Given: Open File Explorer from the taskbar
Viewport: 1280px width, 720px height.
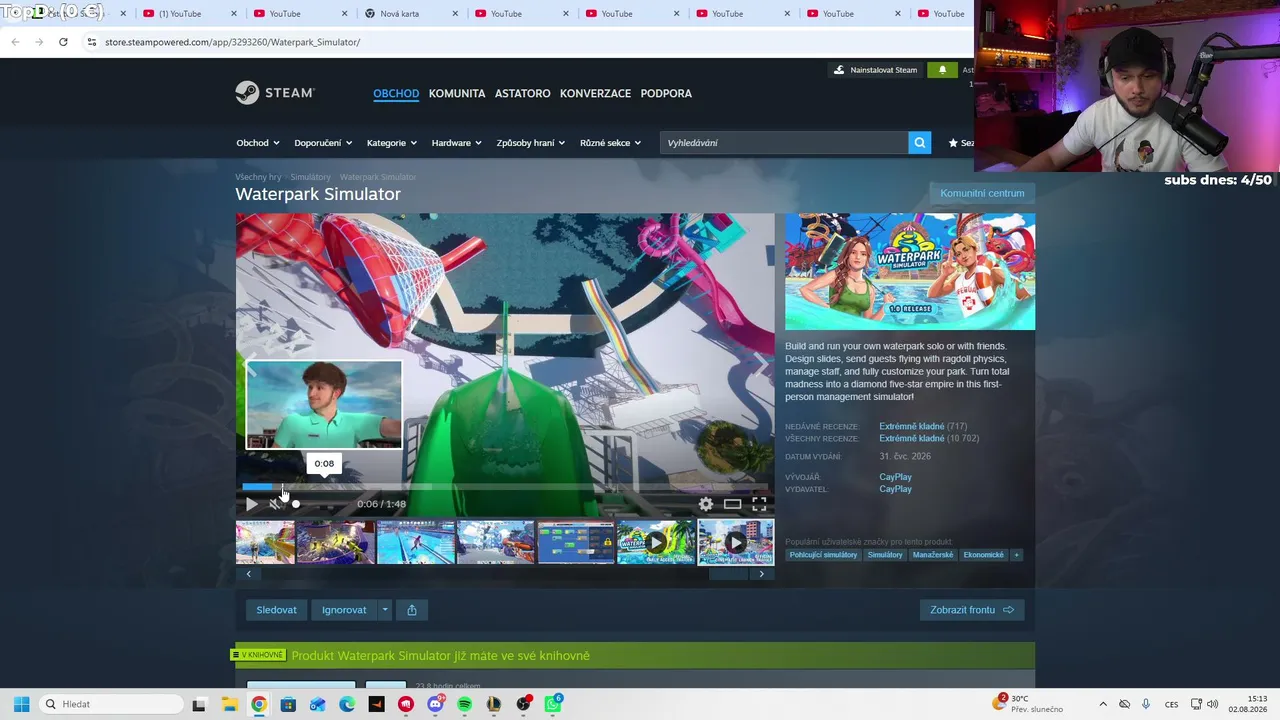Looking at the screenshot, I should click(x=228, y=704).
